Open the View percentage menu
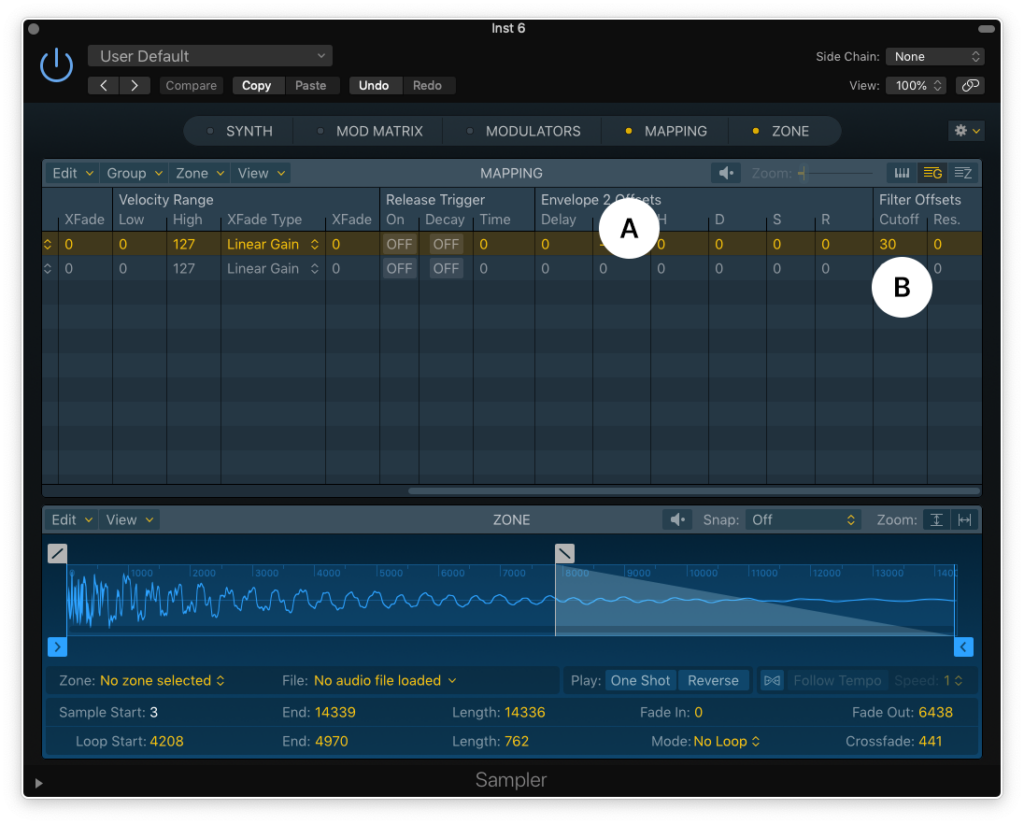 pyautogui.click(x=916, y=86)
